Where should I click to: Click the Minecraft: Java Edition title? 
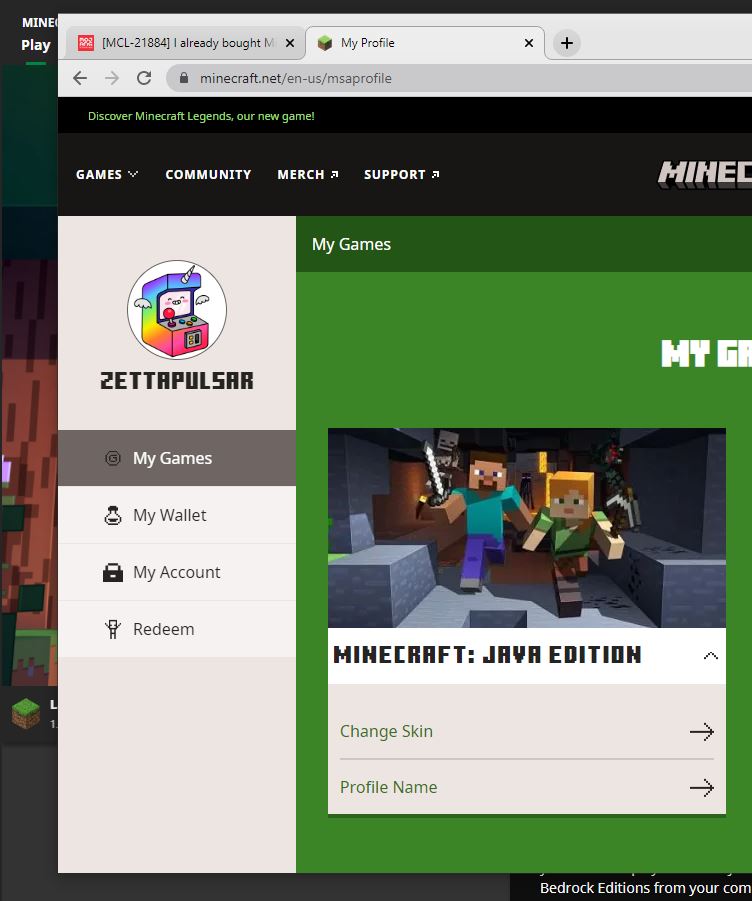point(487,654)
